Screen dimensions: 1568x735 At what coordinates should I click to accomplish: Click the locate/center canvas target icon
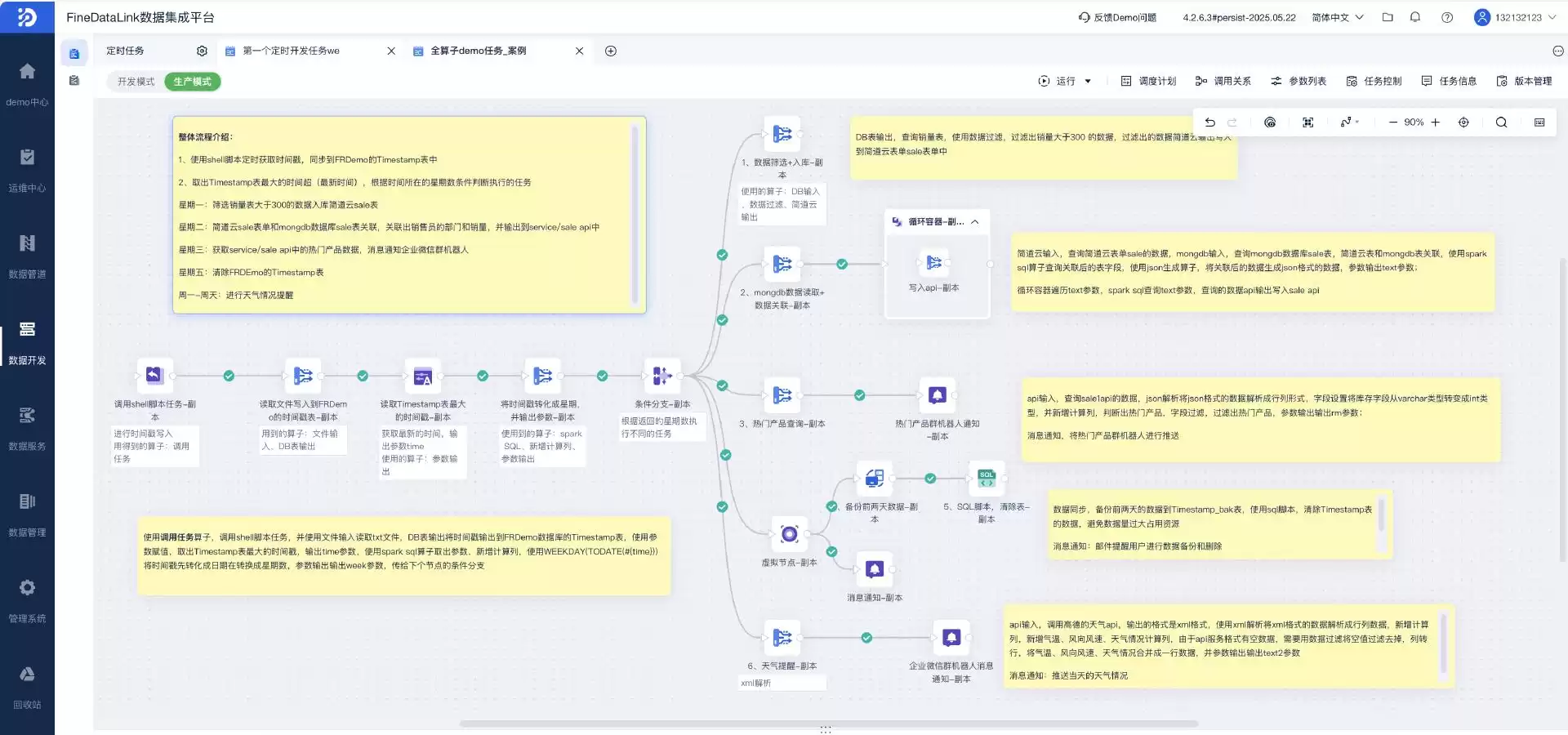point(1463,122)
